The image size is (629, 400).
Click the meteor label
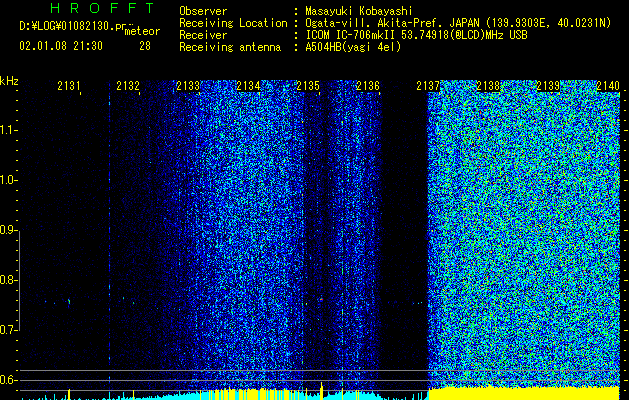tap(142, 31)
